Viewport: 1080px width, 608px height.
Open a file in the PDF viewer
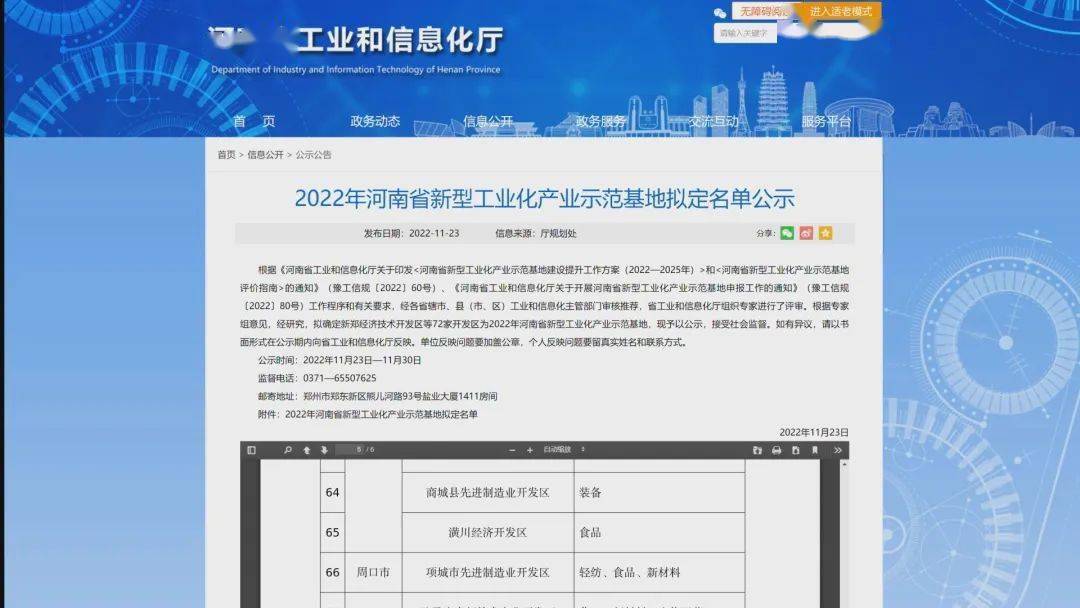coord(757,450)
